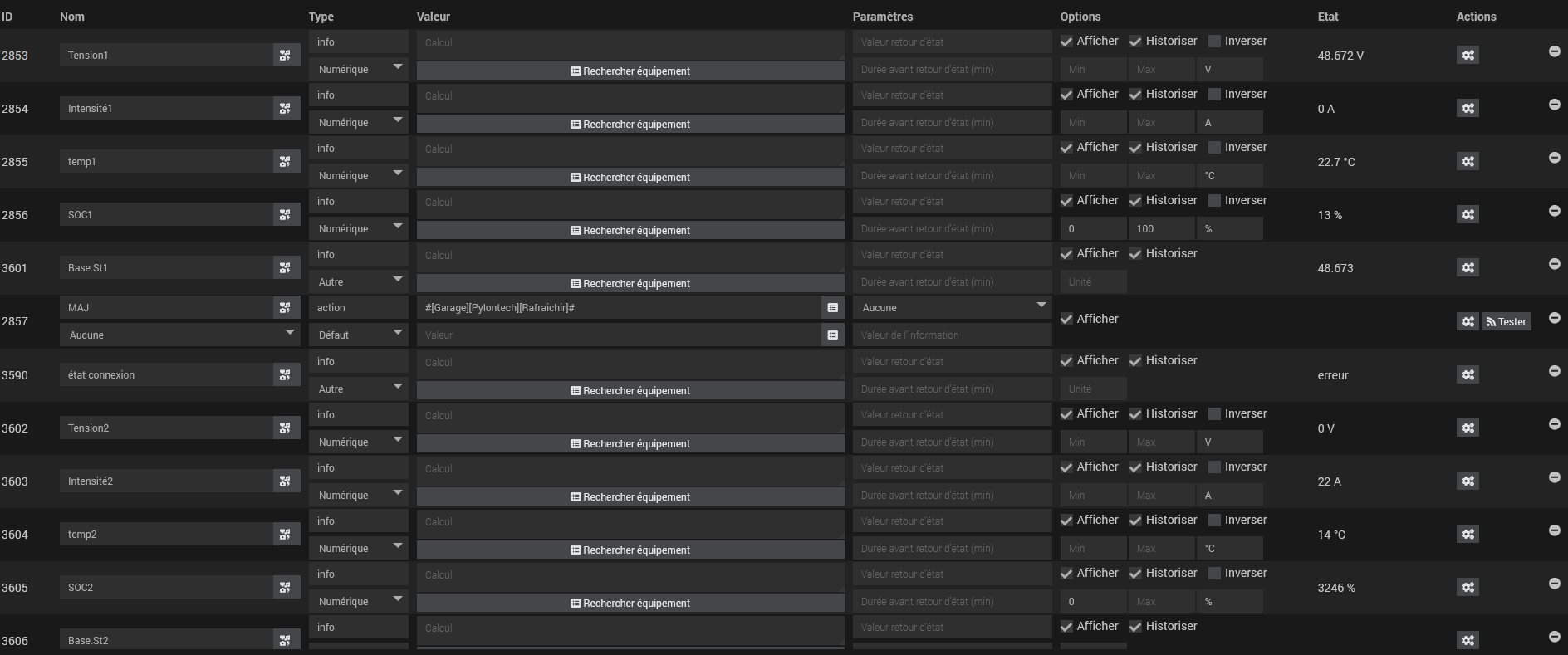1568x655 pixels.
Task: Remove the temp1 command with minus icon
Action: click(x=1554, y=158)
